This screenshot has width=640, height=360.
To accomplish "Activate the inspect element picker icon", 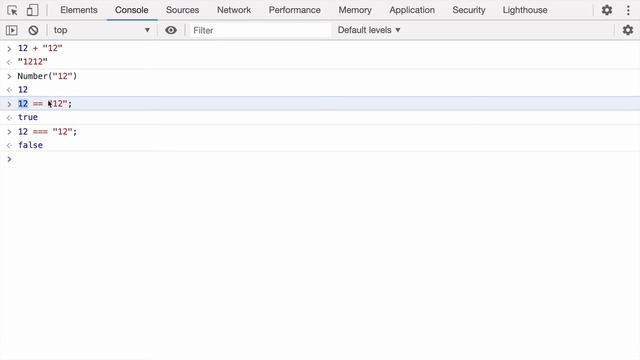I will point(12,10).
